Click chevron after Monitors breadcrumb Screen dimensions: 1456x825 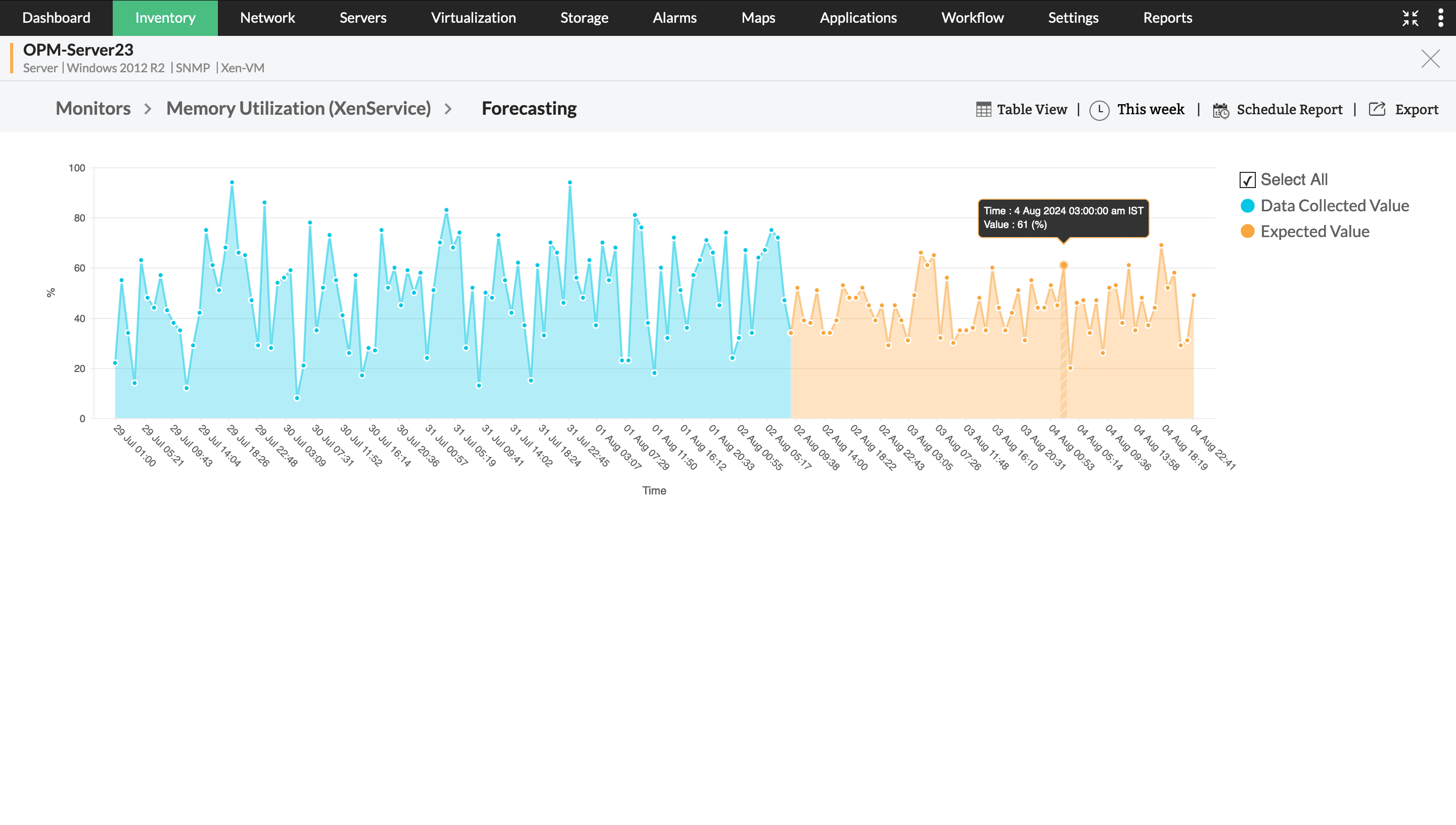click(x=148, y=109)
